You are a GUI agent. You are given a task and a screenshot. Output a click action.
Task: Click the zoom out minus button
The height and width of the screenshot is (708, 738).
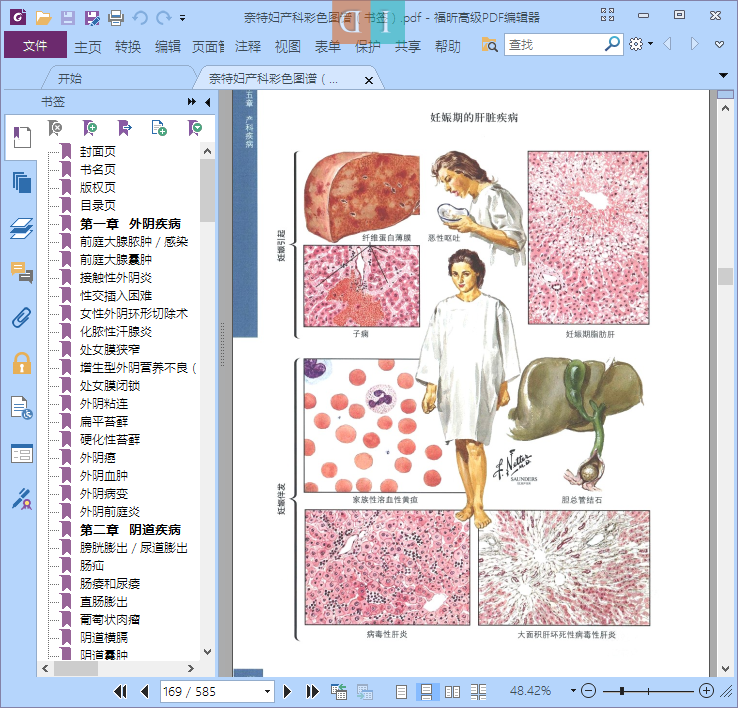point(588,691)
